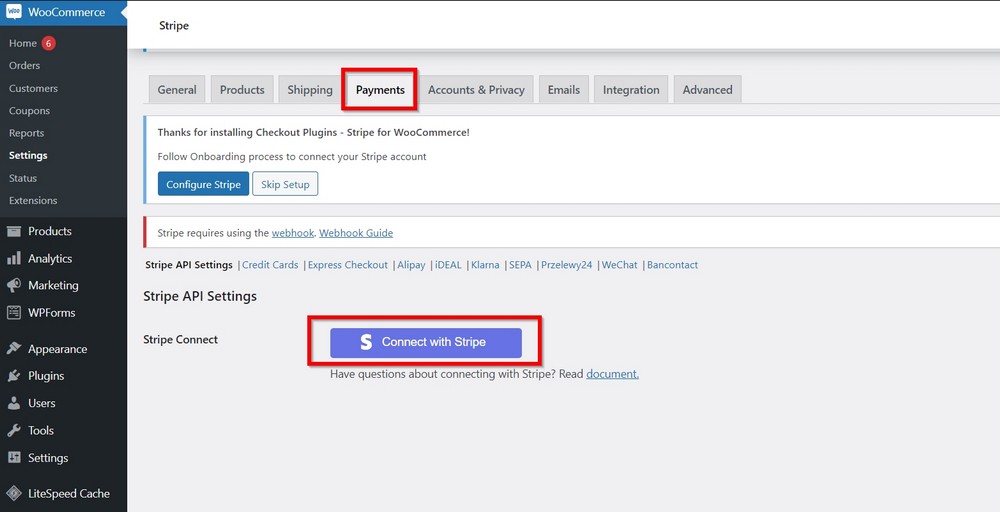
Task: Click the LiteSpeed Cache diamond icon
Action: (x=13, y=494)
